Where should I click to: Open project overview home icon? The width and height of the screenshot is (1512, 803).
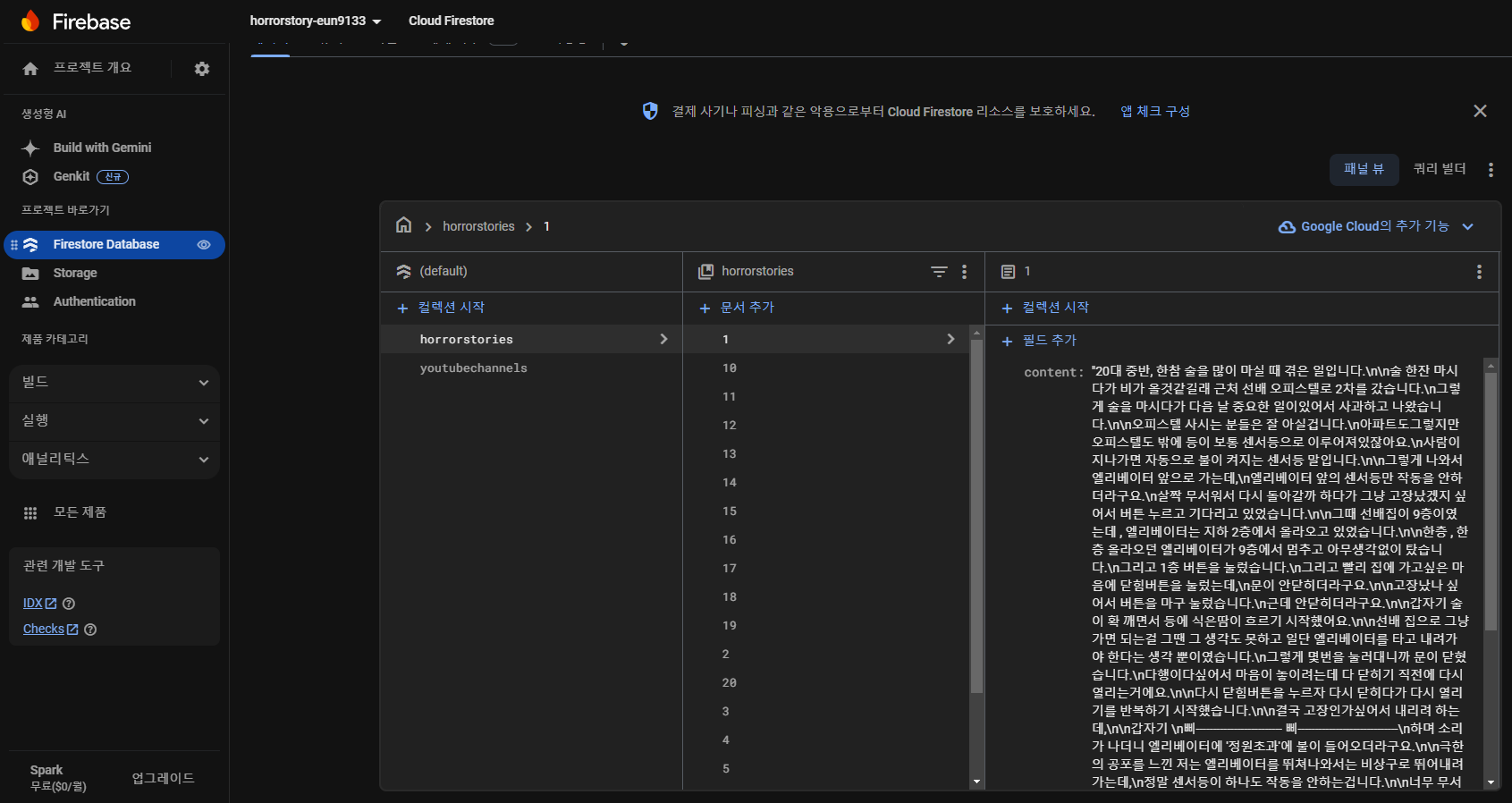pos(30,69)
